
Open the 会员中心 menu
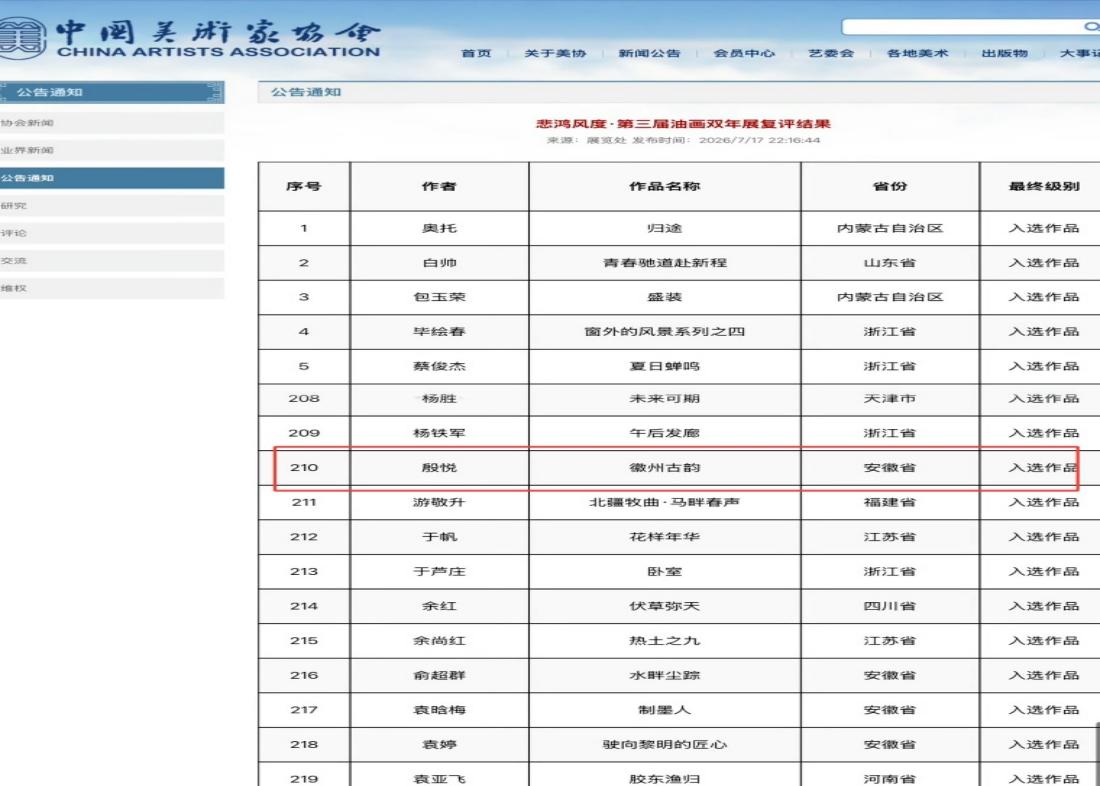coord(744,53)
